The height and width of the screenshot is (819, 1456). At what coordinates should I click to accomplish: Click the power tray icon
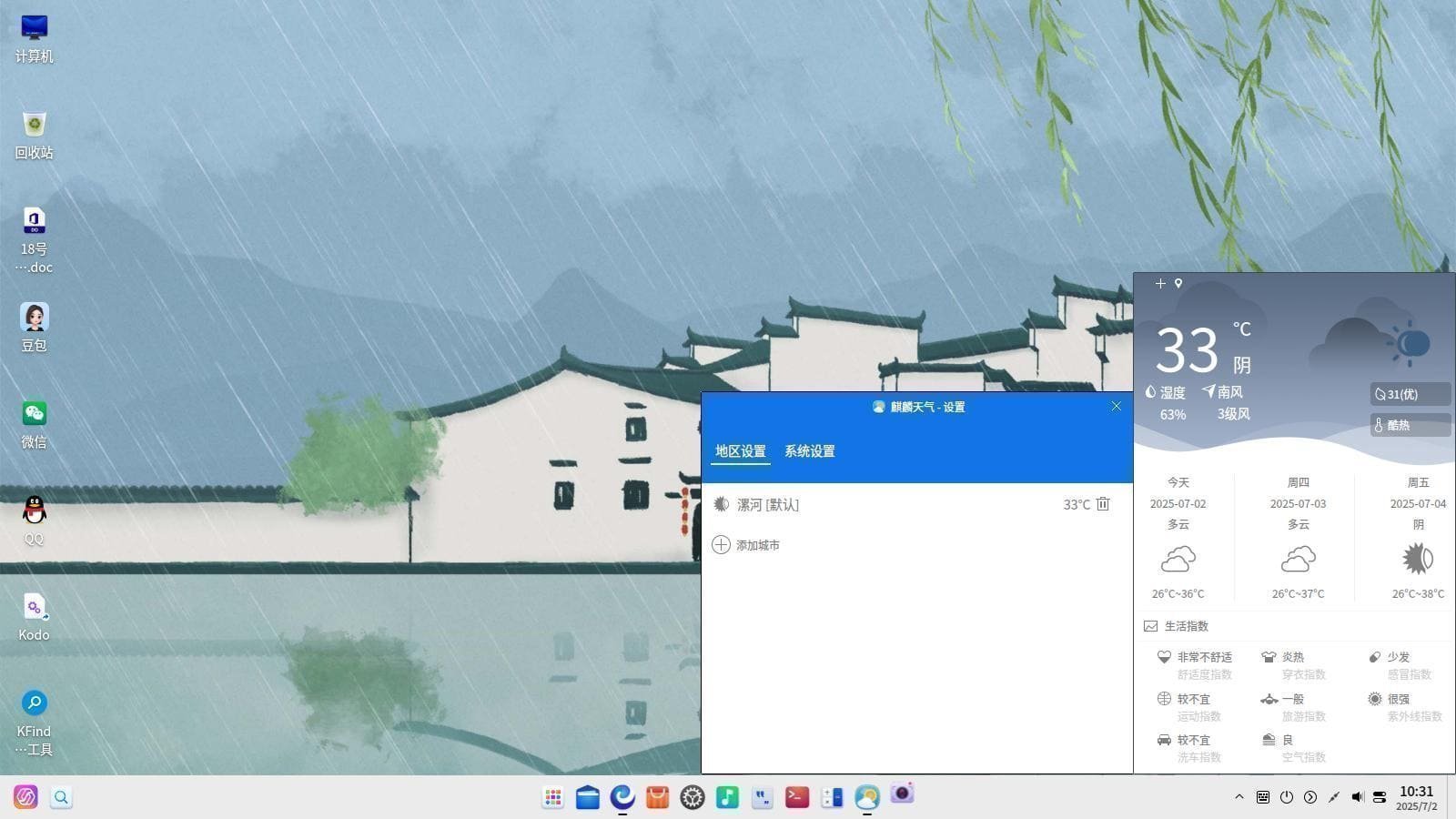[x=1287, y=797]
